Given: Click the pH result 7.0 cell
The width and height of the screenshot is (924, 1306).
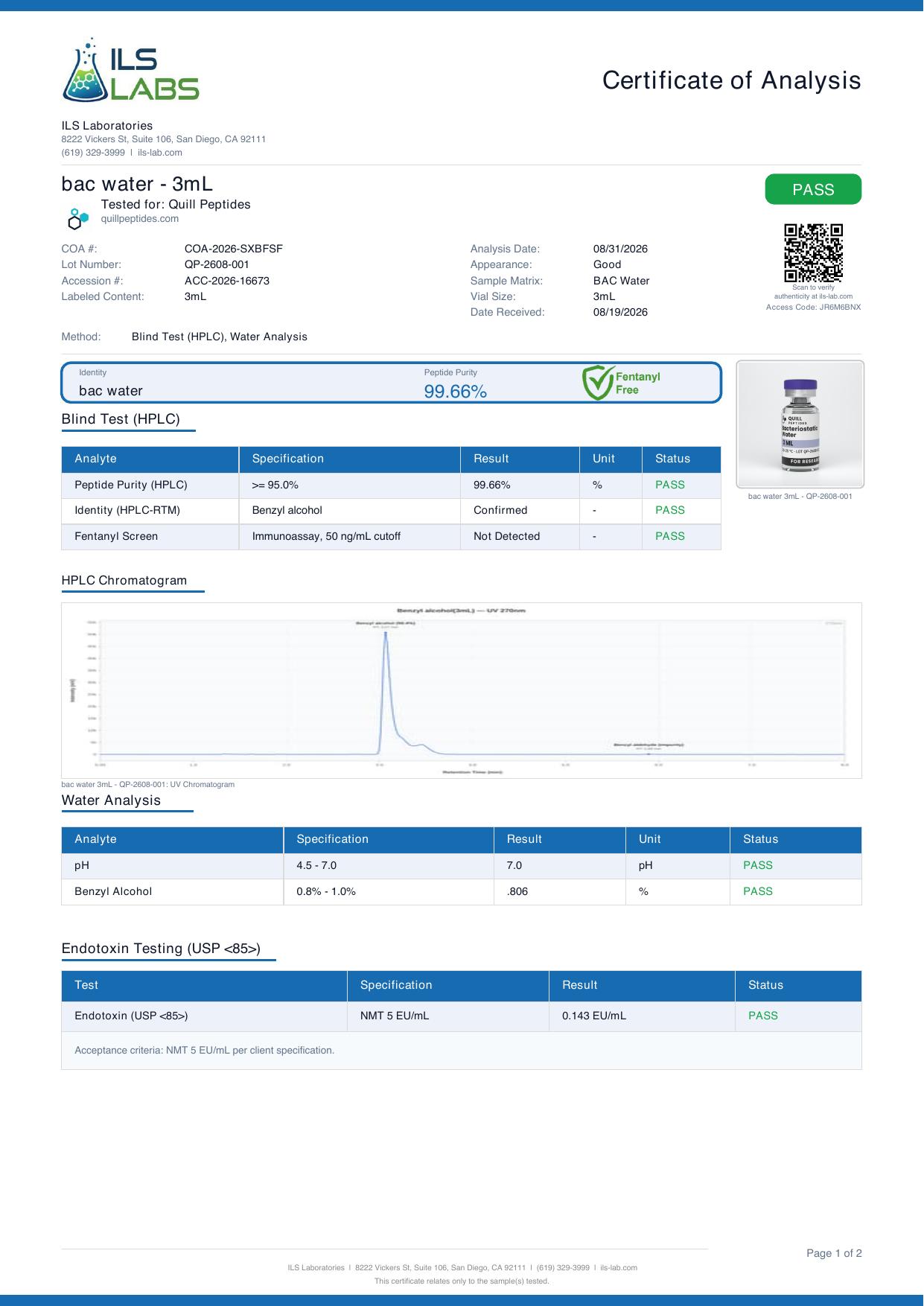Looking at the screenshot, I should coord(560,865).
